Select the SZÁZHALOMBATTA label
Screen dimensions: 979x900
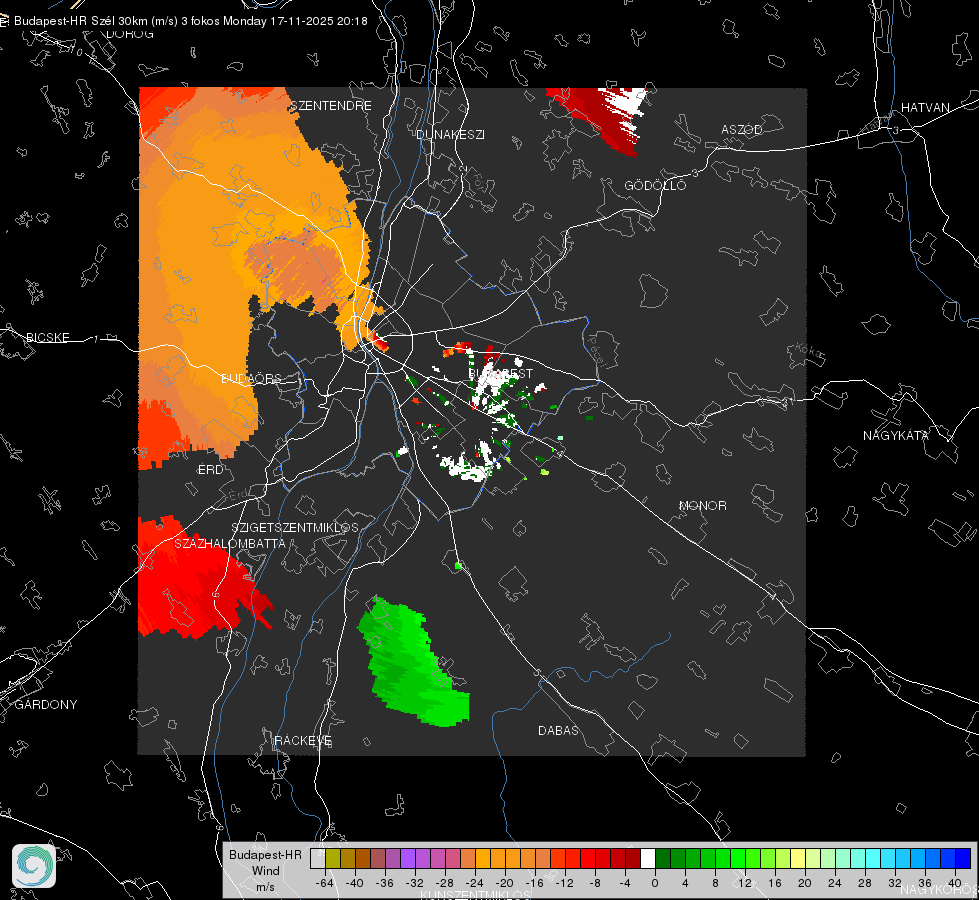(230, 543)
